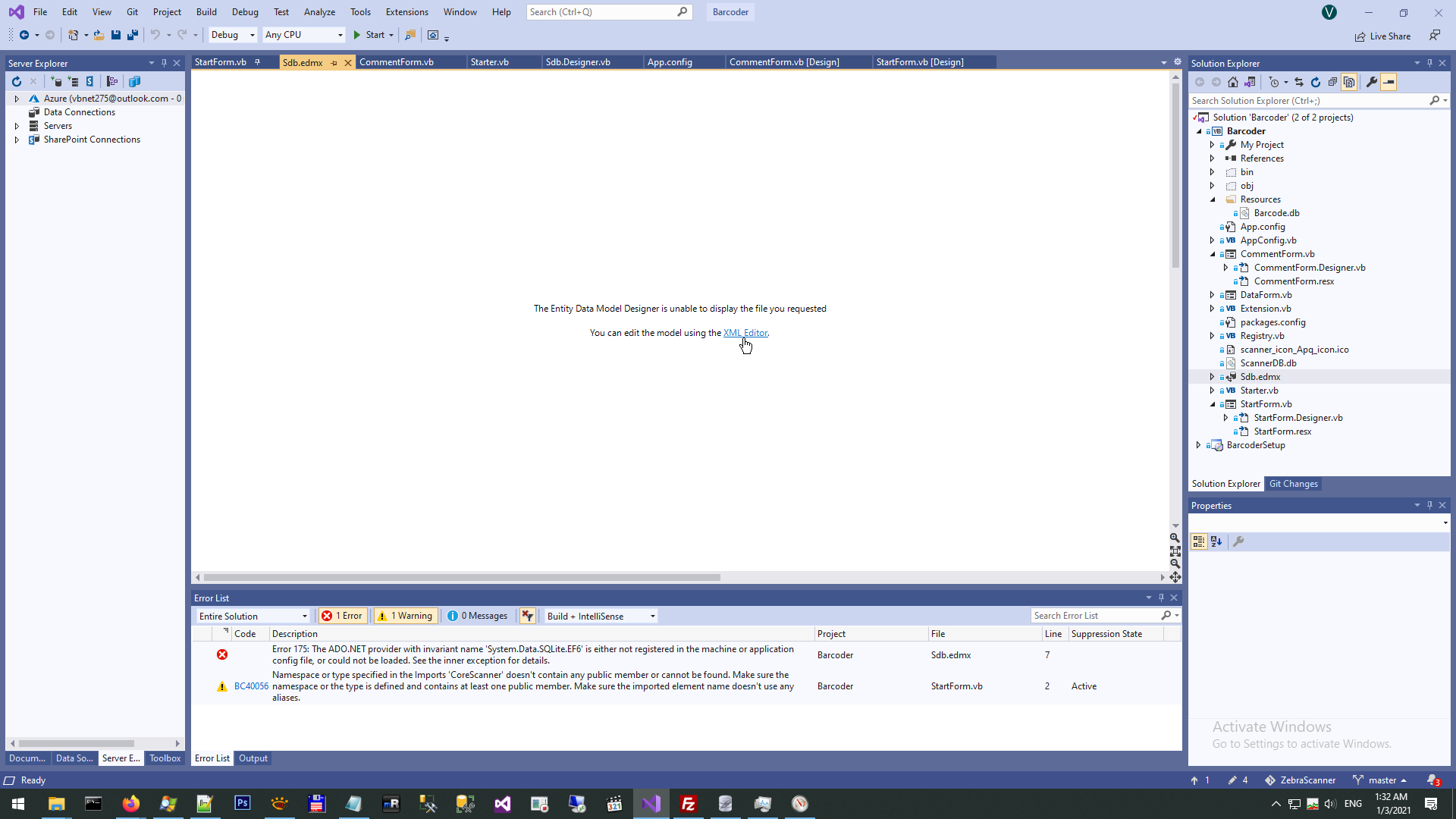The image size is (1456, 819).
Task: Click Connect to Database icon in Server Explorer
Action: pyautogui.click(x=56, y=82)
